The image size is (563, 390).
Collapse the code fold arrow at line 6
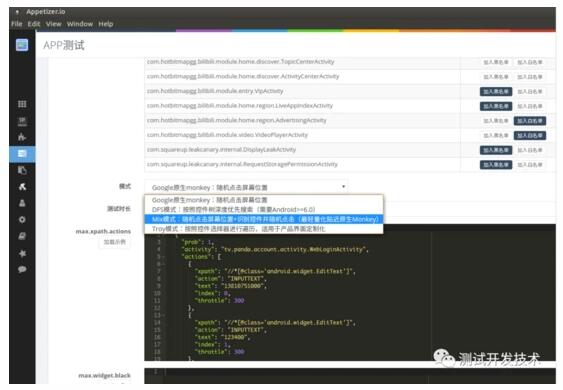pyautogui.click(x=163, y=264)
